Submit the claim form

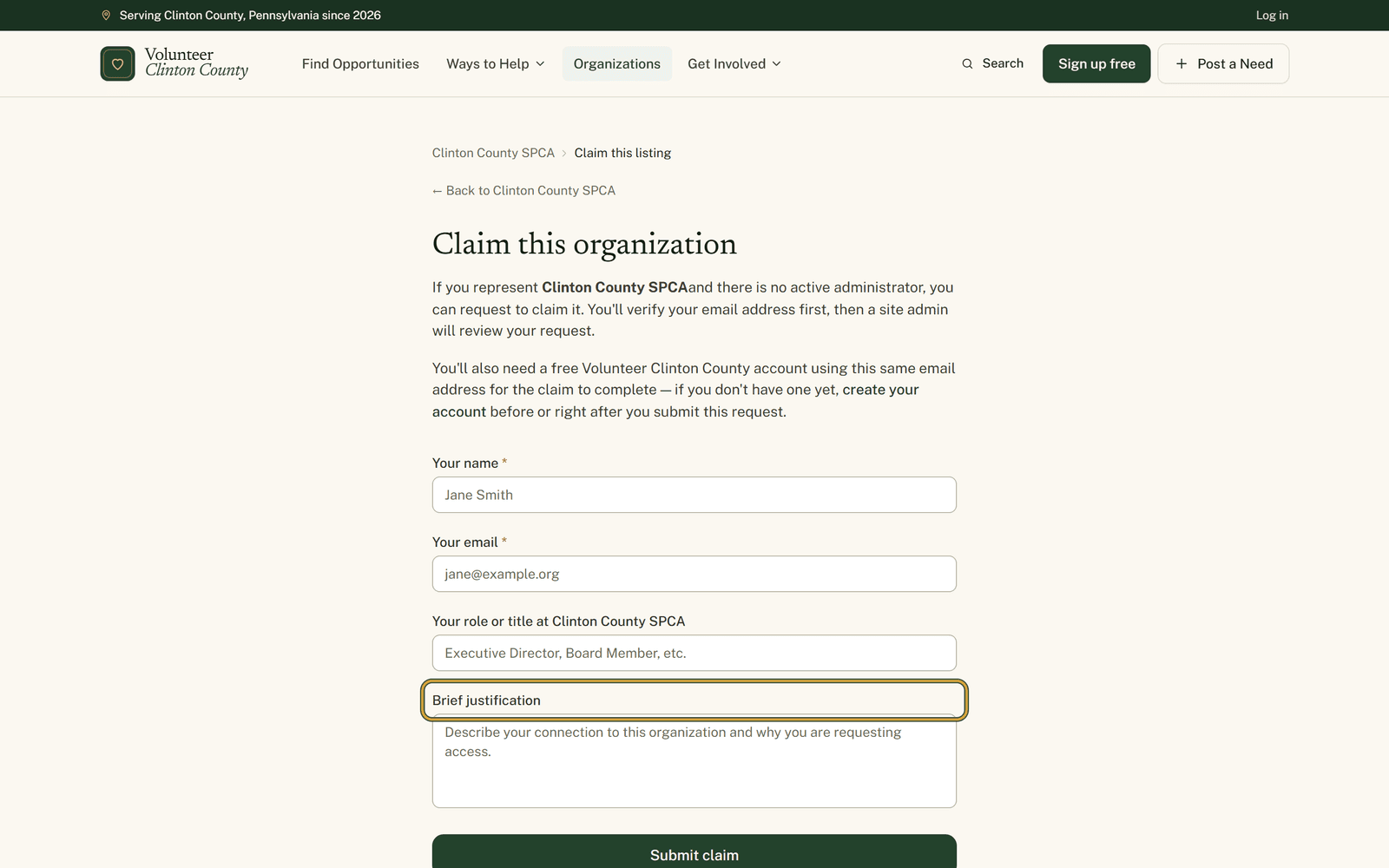point(694,852)
